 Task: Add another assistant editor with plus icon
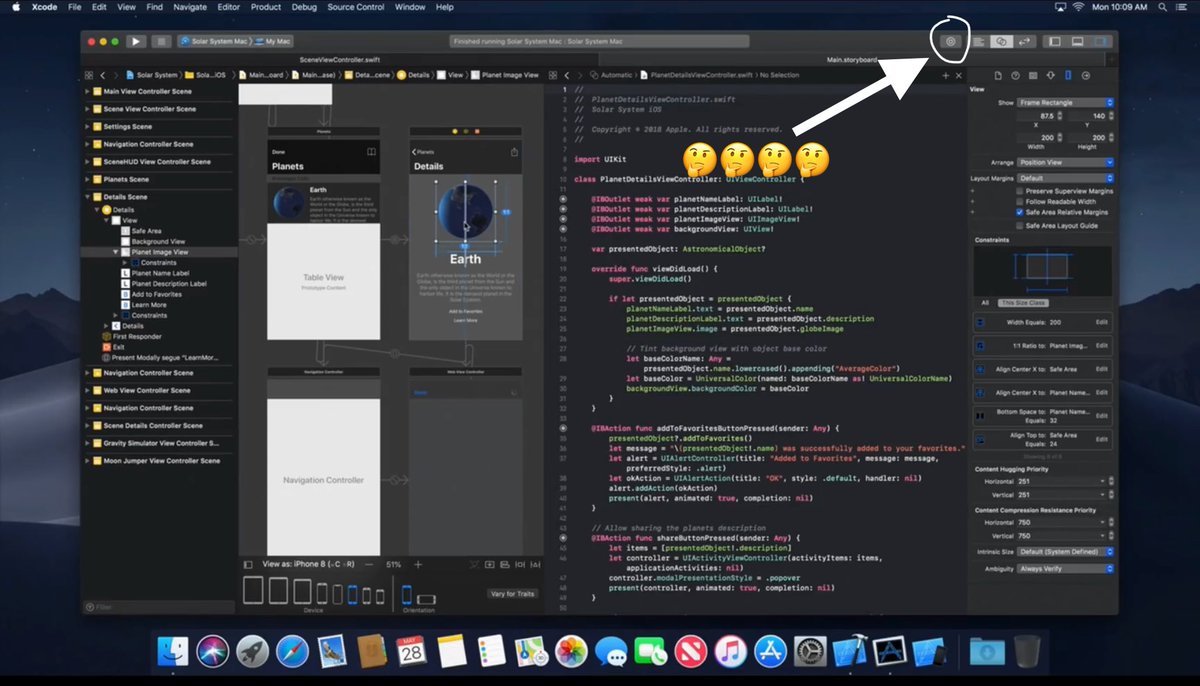(945, 75)
